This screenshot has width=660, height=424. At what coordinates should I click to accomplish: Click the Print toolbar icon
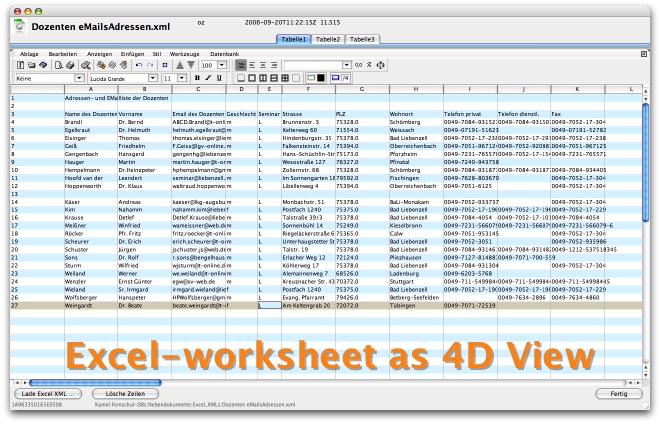(x=70, y=65)
